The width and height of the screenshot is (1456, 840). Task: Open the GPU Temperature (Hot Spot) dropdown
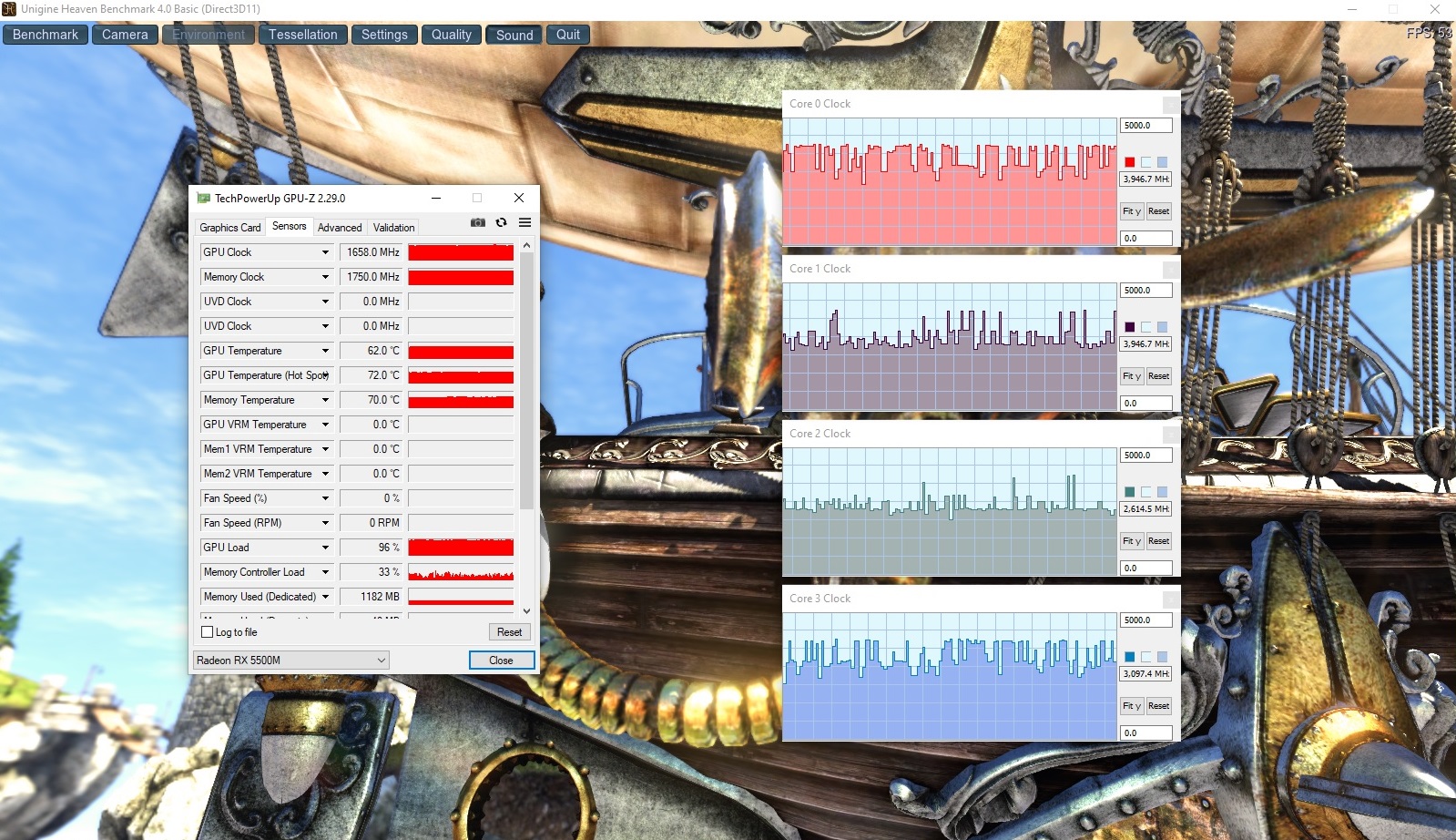pos(325,375)
